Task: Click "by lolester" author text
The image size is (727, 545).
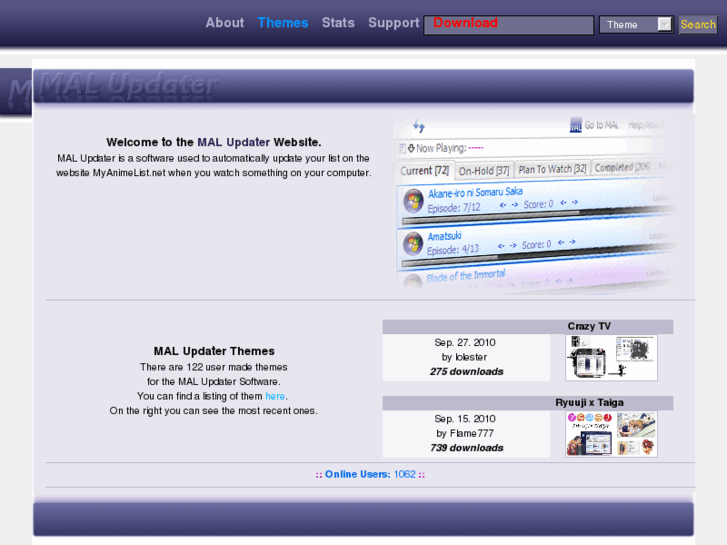Action: tap(464, 357)
